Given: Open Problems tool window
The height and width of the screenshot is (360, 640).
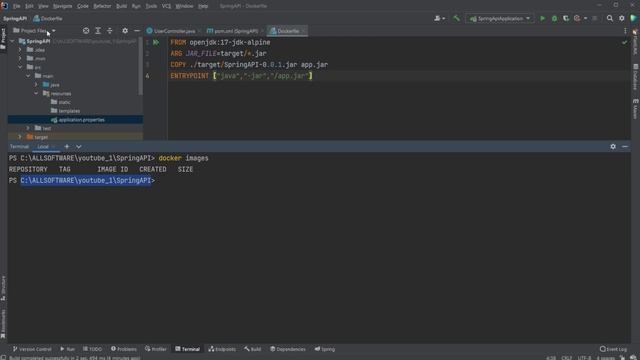Looking at the screenshot, I should coord(124,349).
